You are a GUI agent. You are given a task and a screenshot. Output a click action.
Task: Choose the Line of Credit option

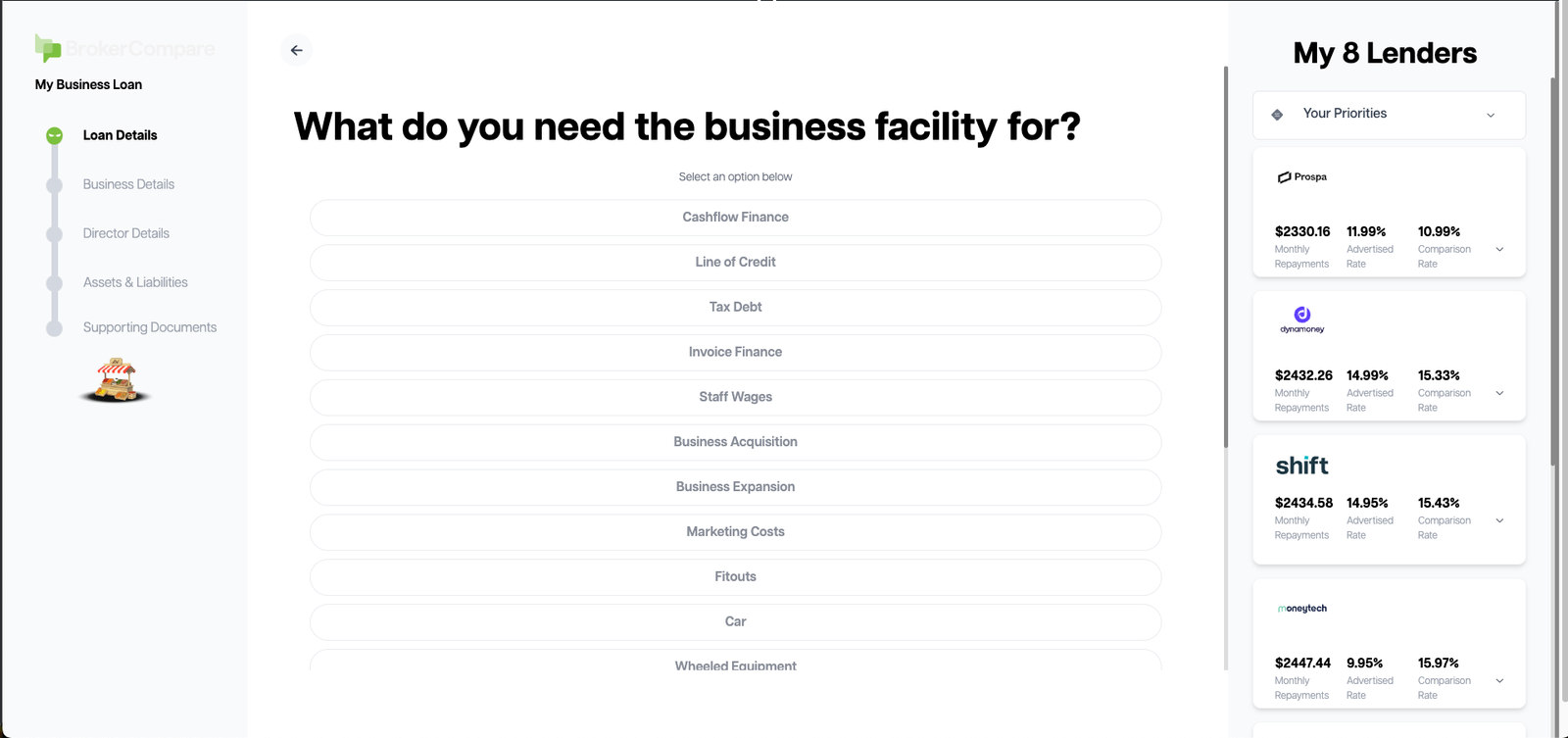click(x=735, y=263)
